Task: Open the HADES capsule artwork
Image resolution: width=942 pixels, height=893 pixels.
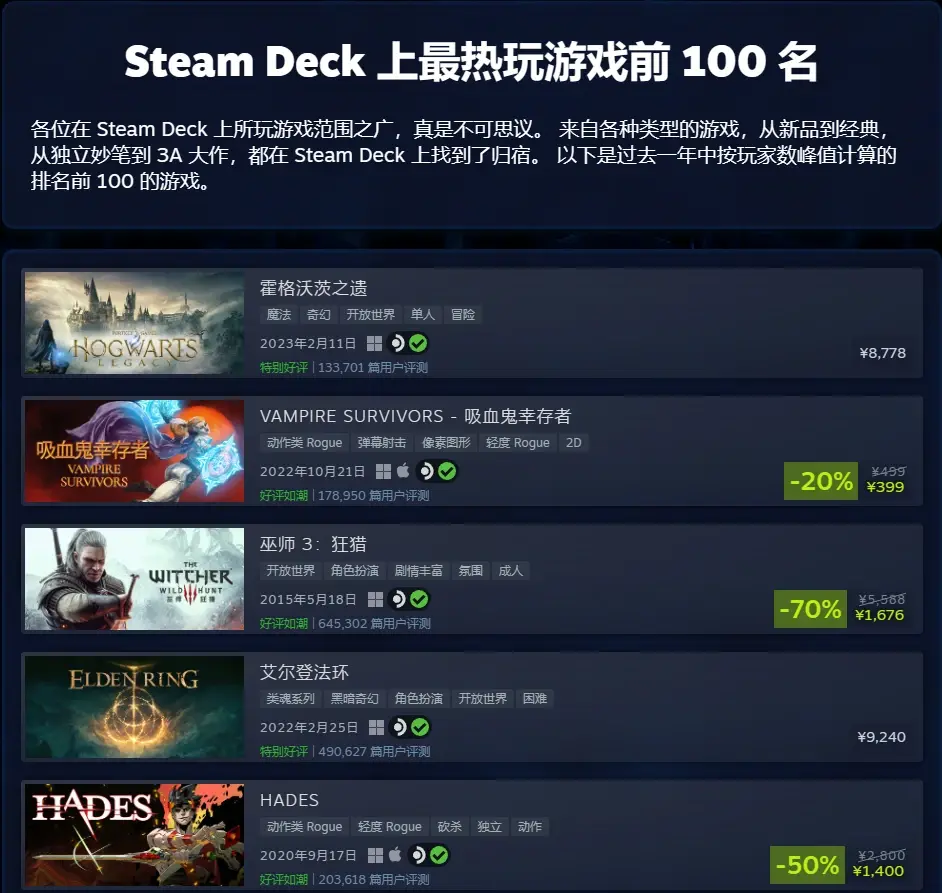Action: 135,835
